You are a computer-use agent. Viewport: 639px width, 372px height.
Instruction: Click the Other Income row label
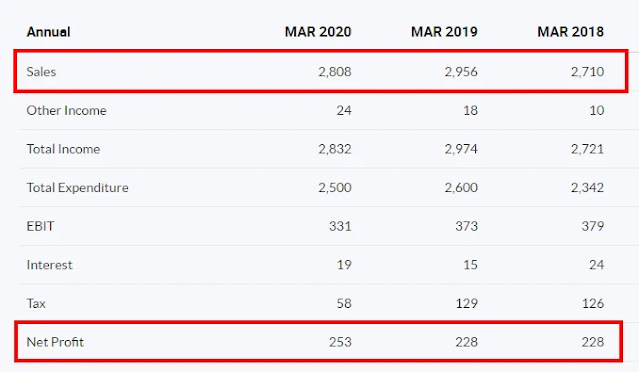pos(66,110)
